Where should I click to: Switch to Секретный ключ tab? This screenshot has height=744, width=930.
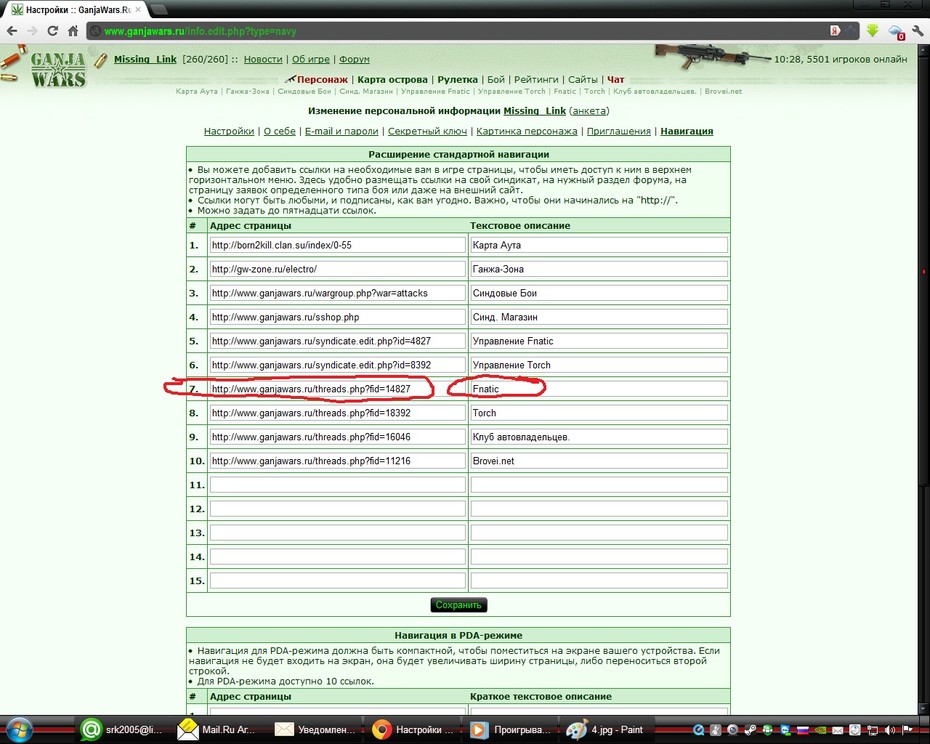(427, 131)
